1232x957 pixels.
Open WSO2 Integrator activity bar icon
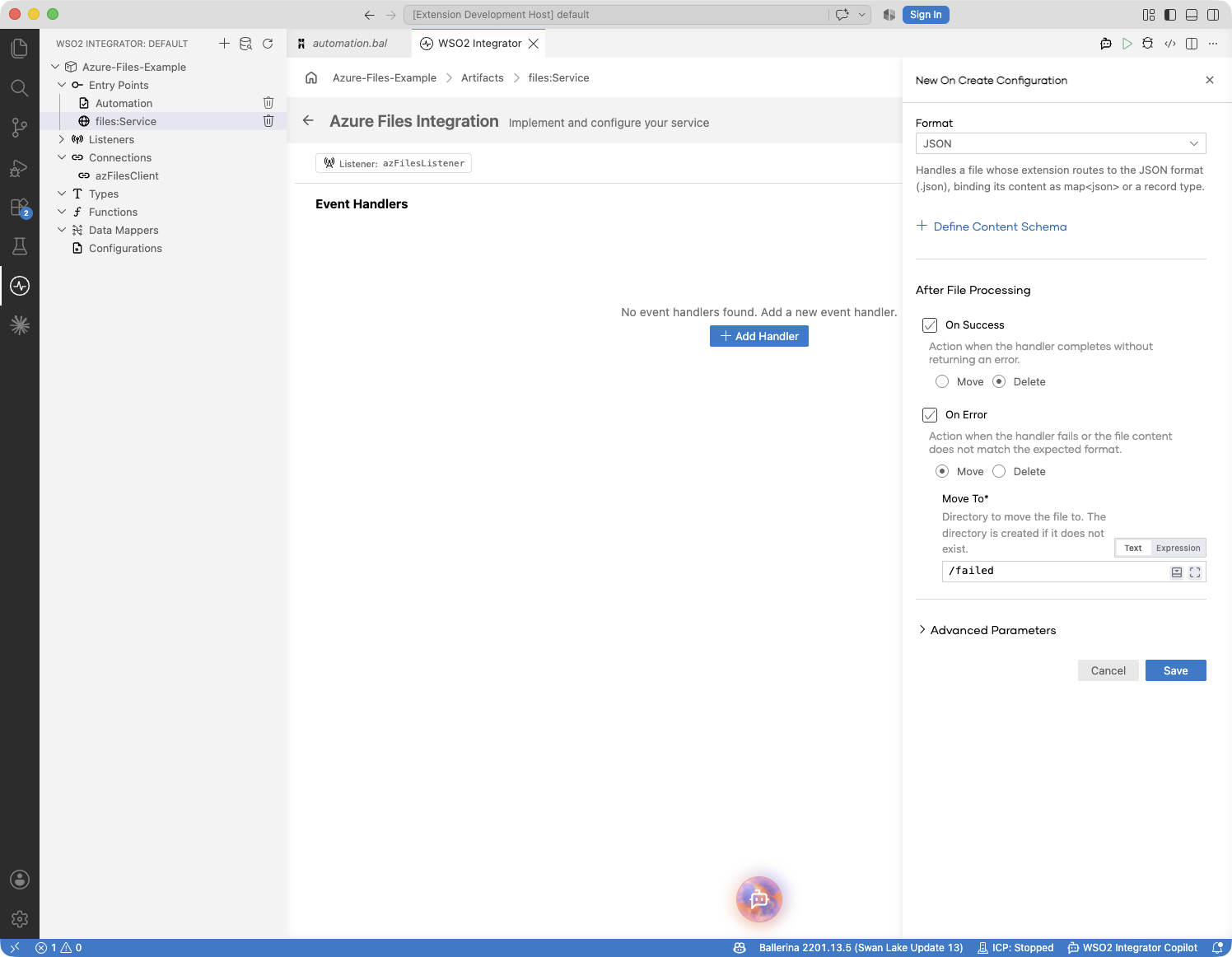(x=20, y=286)
